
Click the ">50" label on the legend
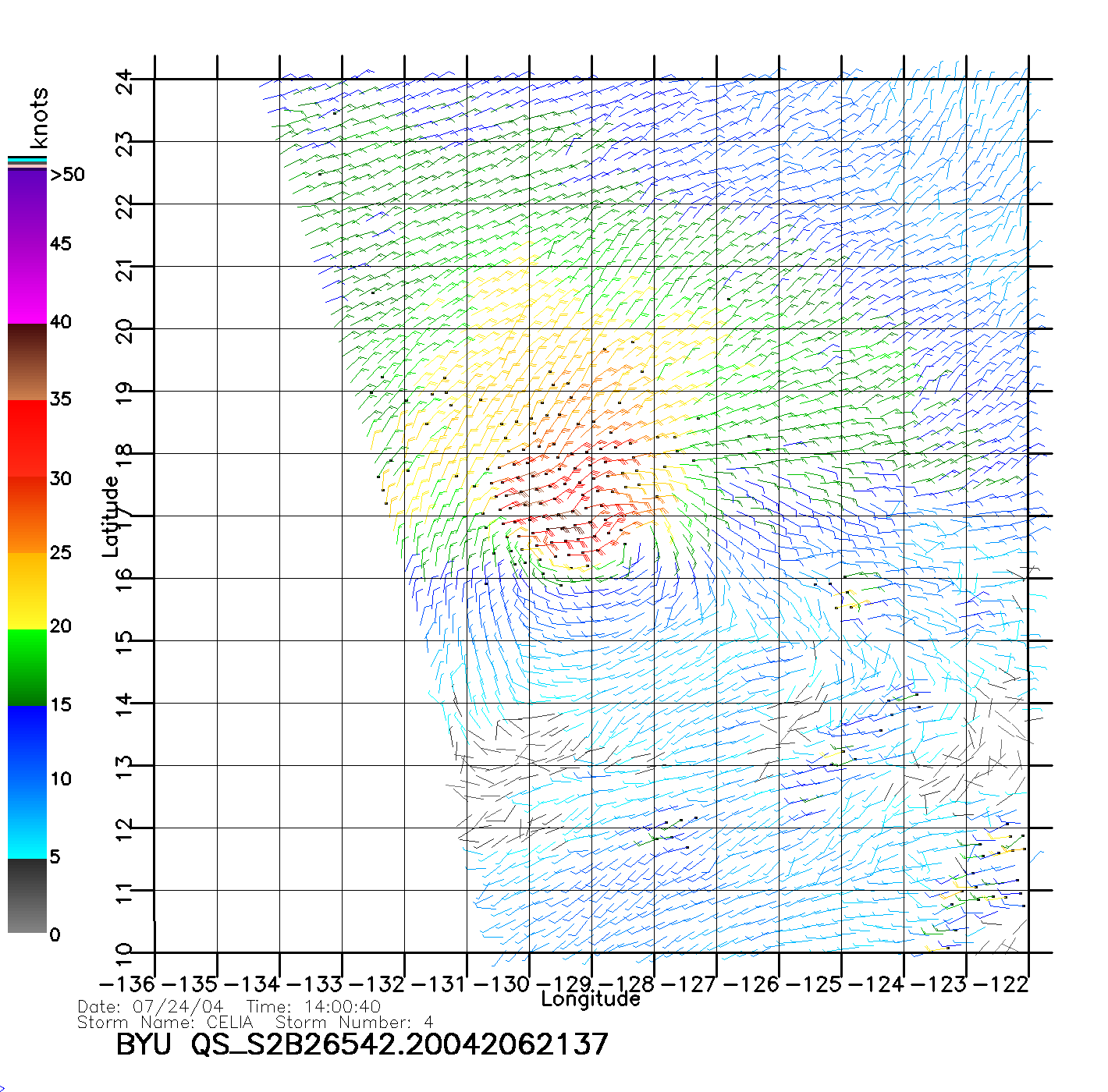67,175
